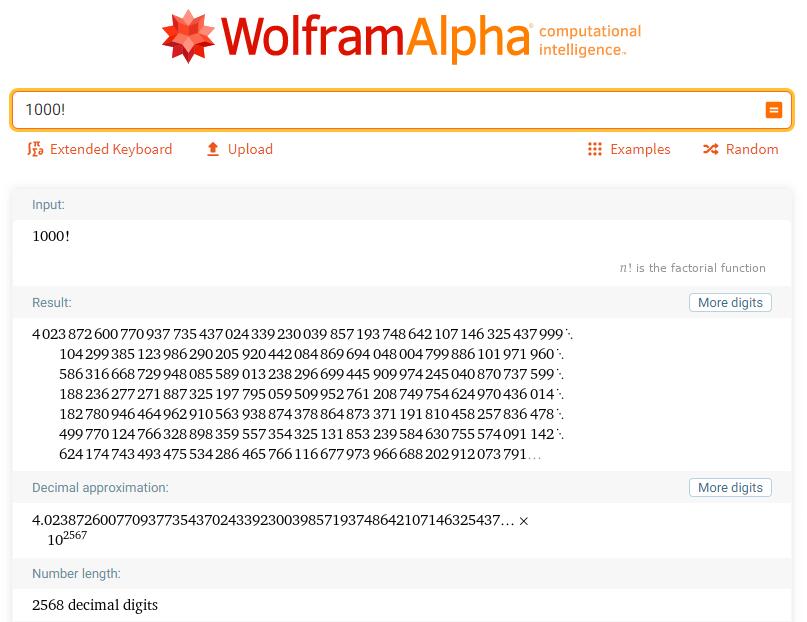Click the Upload arrow icon

213,149
